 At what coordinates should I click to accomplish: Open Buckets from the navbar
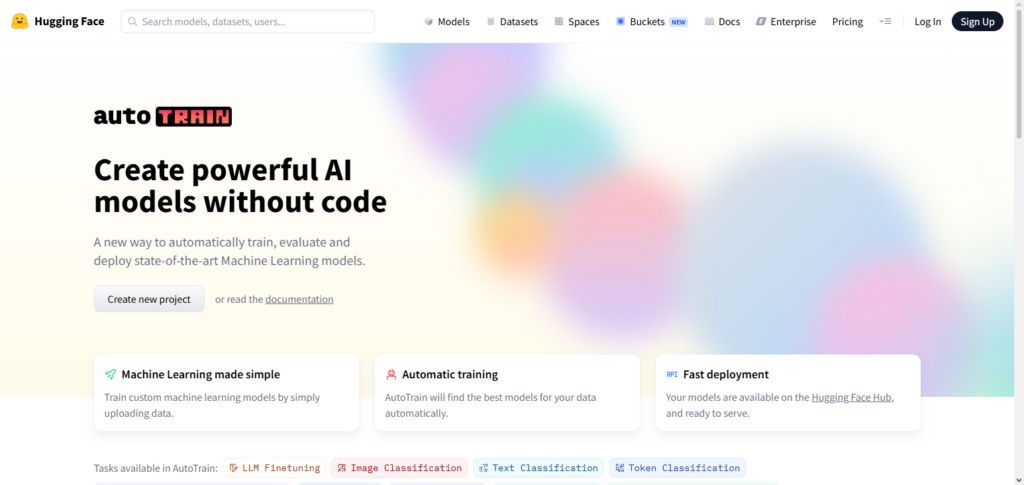(x=652, y=22)
